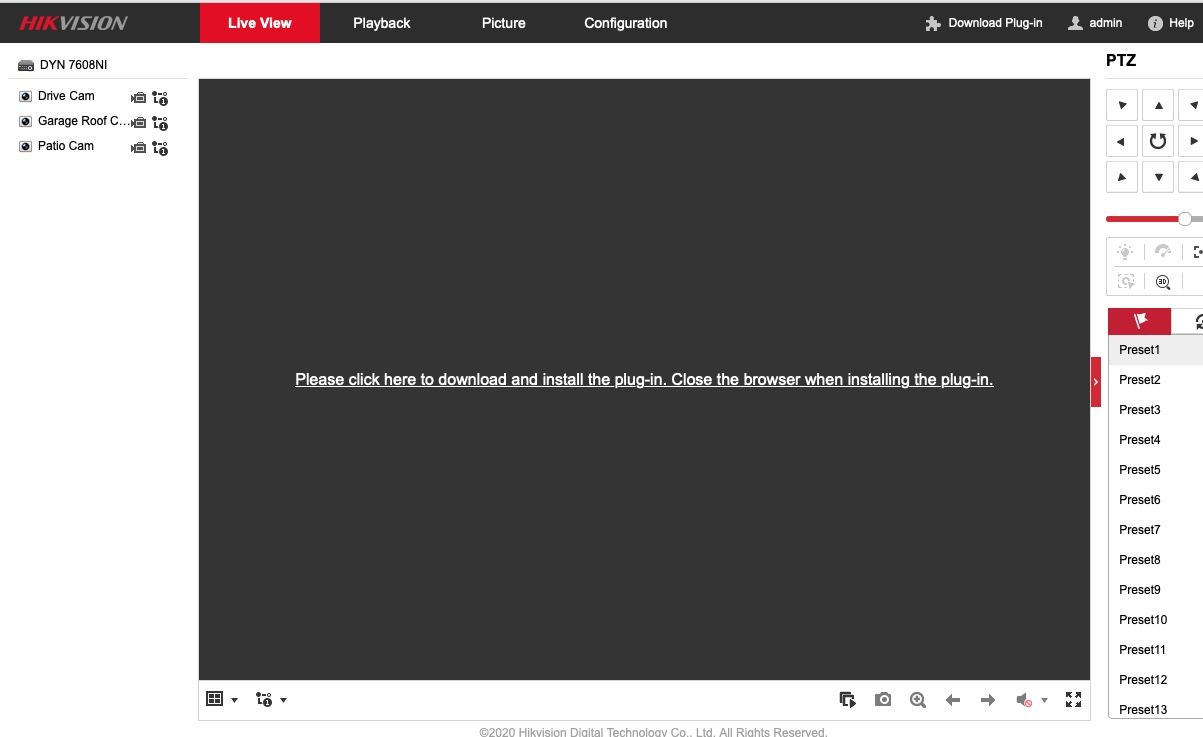Open stream type dropdown in bottom toolbar
1203x737 pixels.
[271, 700]
